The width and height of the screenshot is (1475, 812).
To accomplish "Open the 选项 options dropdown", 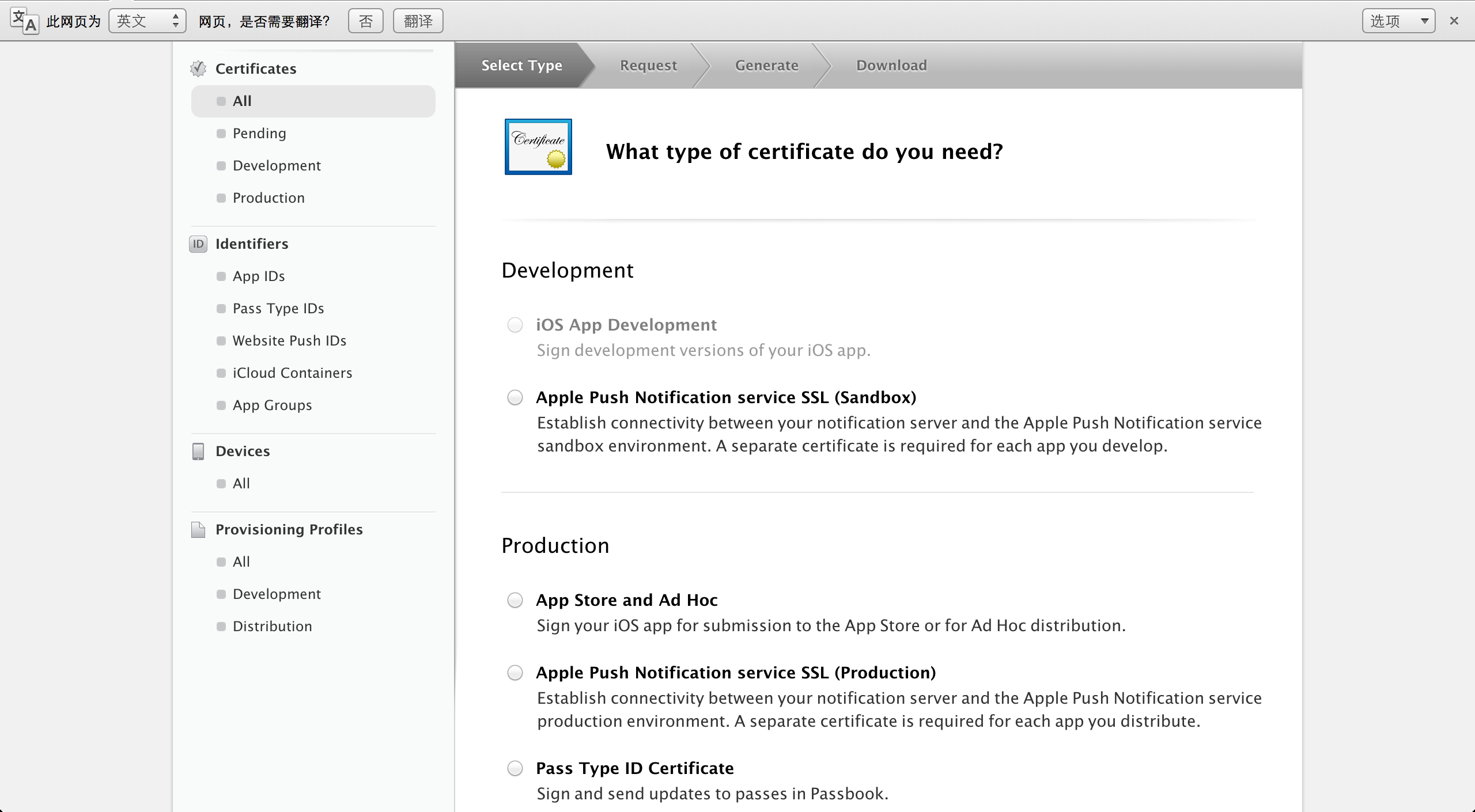I will [1398, 21].
